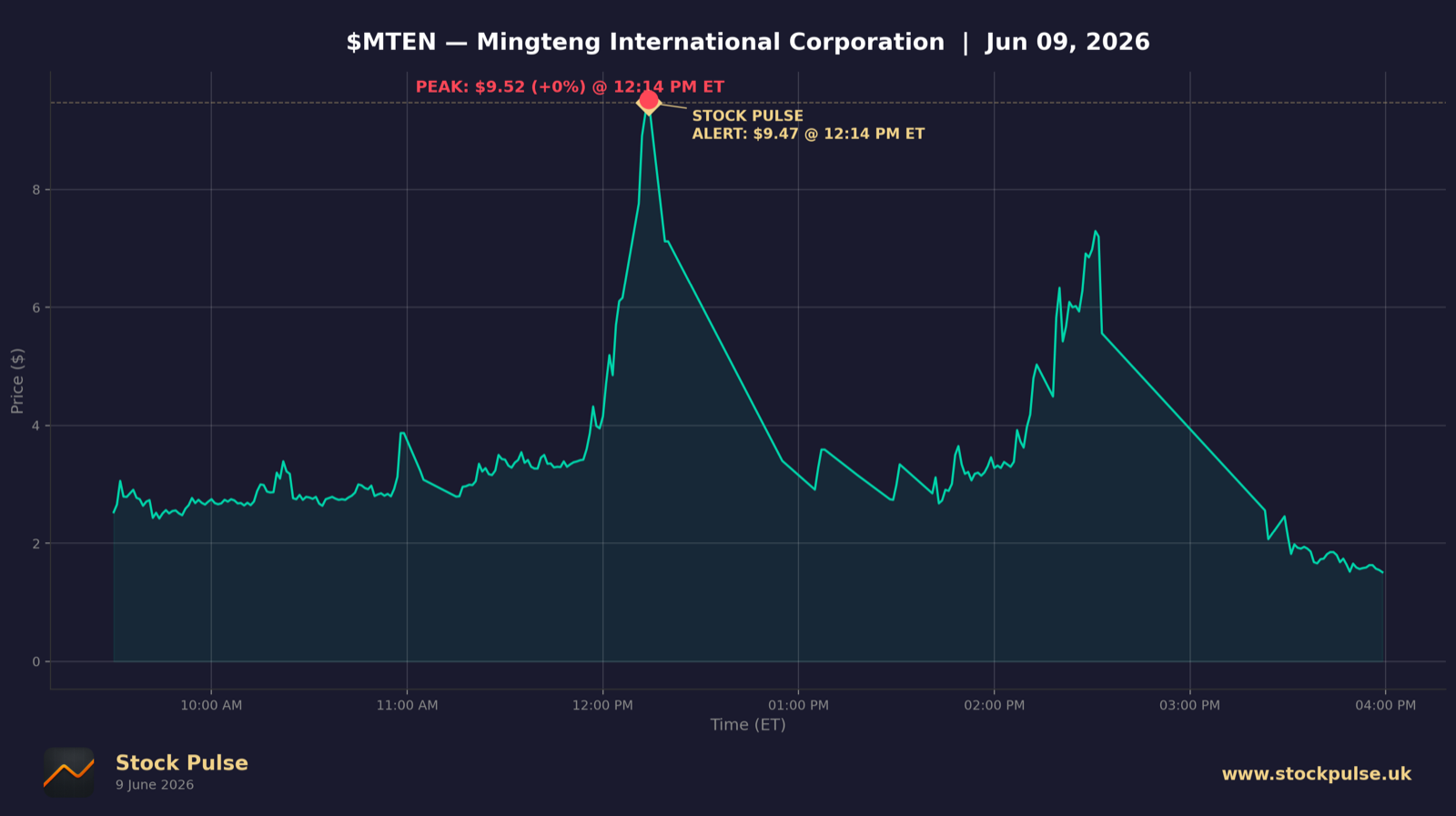The image size is (1456, 816).
Task: Click the PEAK: $9.52 label
Action: pyautogui.click(x=570, y=87)
